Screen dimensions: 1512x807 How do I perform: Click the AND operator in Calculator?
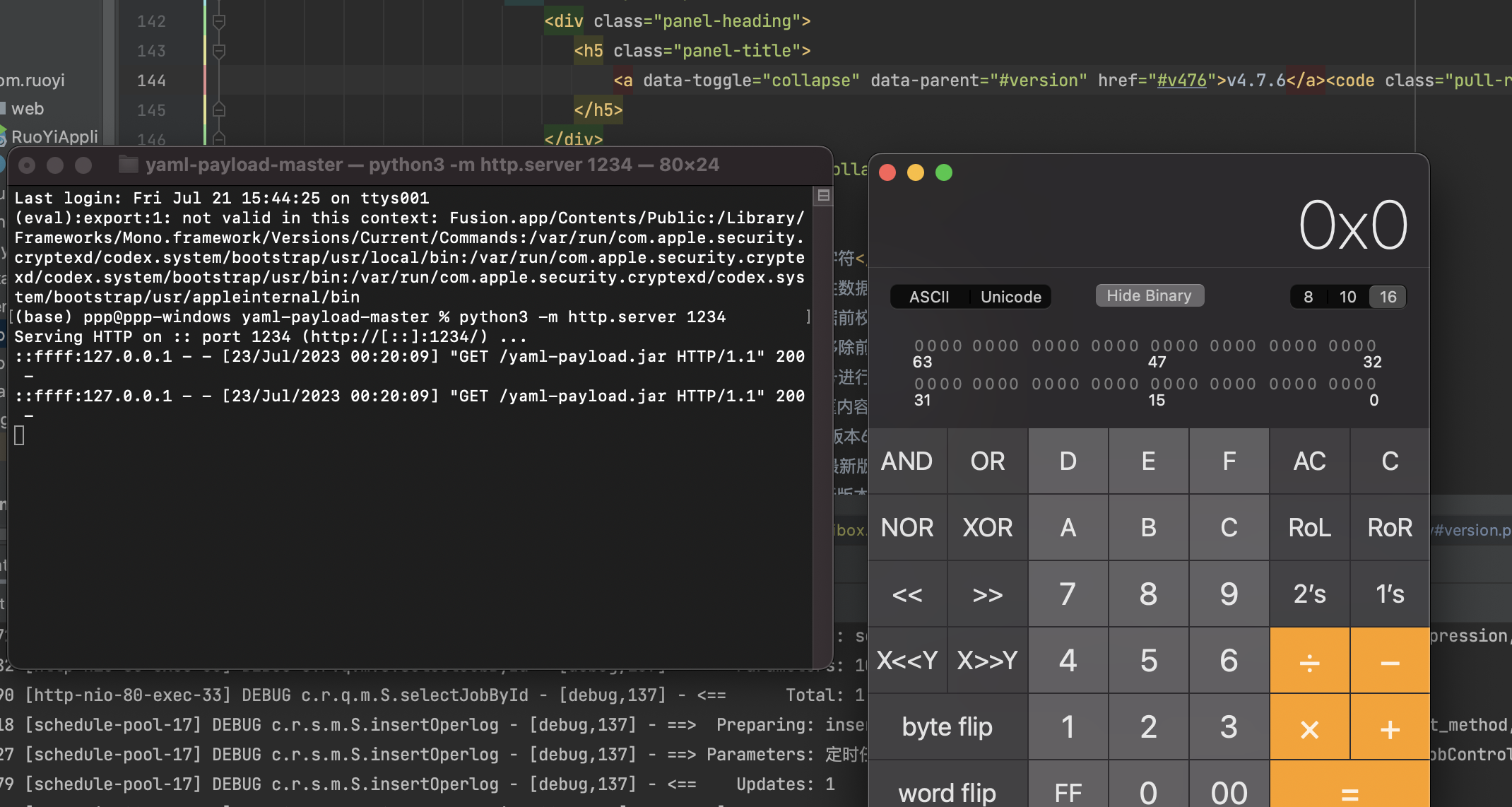click(907, 461)
